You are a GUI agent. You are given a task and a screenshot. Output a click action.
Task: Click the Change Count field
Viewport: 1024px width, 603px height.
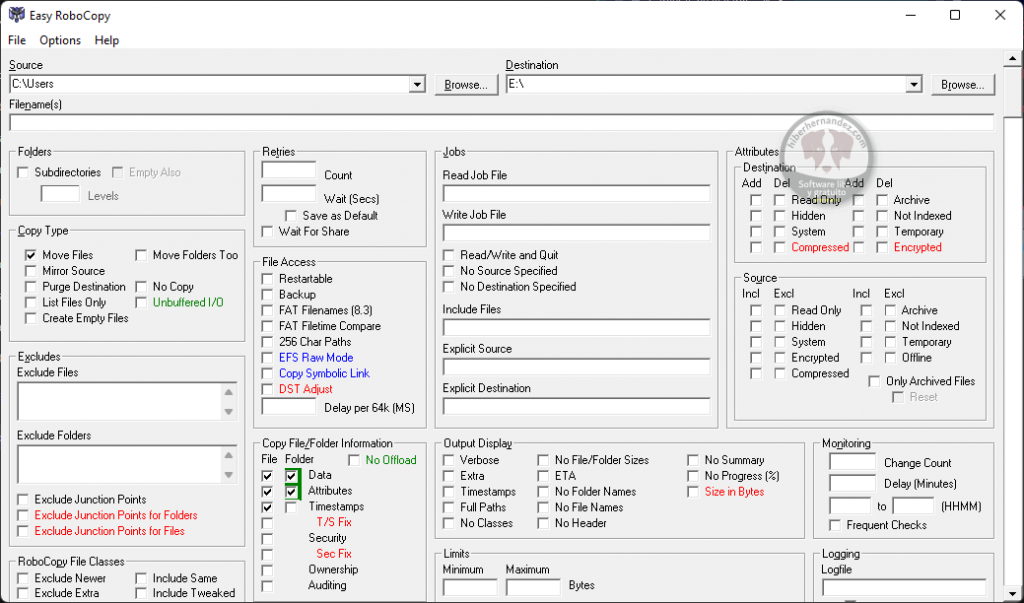pyautogui.click(x=852, y=462)
